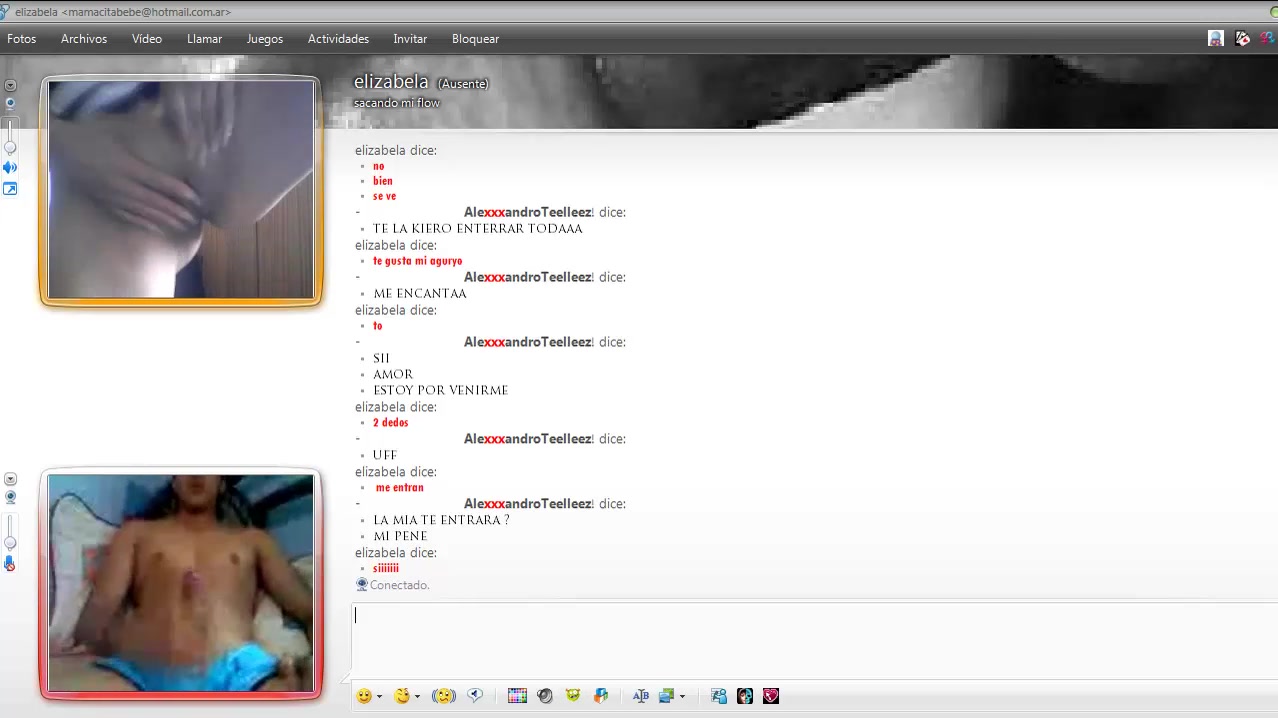The height and width of the screenshot is (718, 1278).
Task: Expand the dropdown arrow next to the wink icon
Action: [x=417, y=697]
